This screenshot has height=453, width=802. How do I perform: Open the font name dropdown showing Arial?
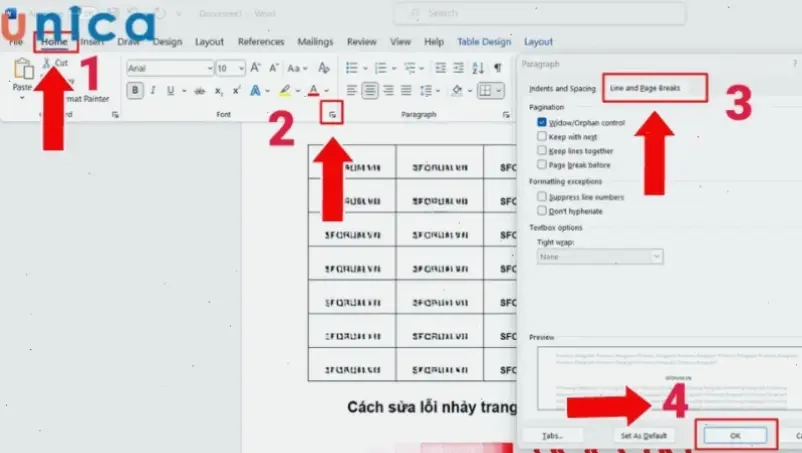pyautogui.click(x=170, y=68)
